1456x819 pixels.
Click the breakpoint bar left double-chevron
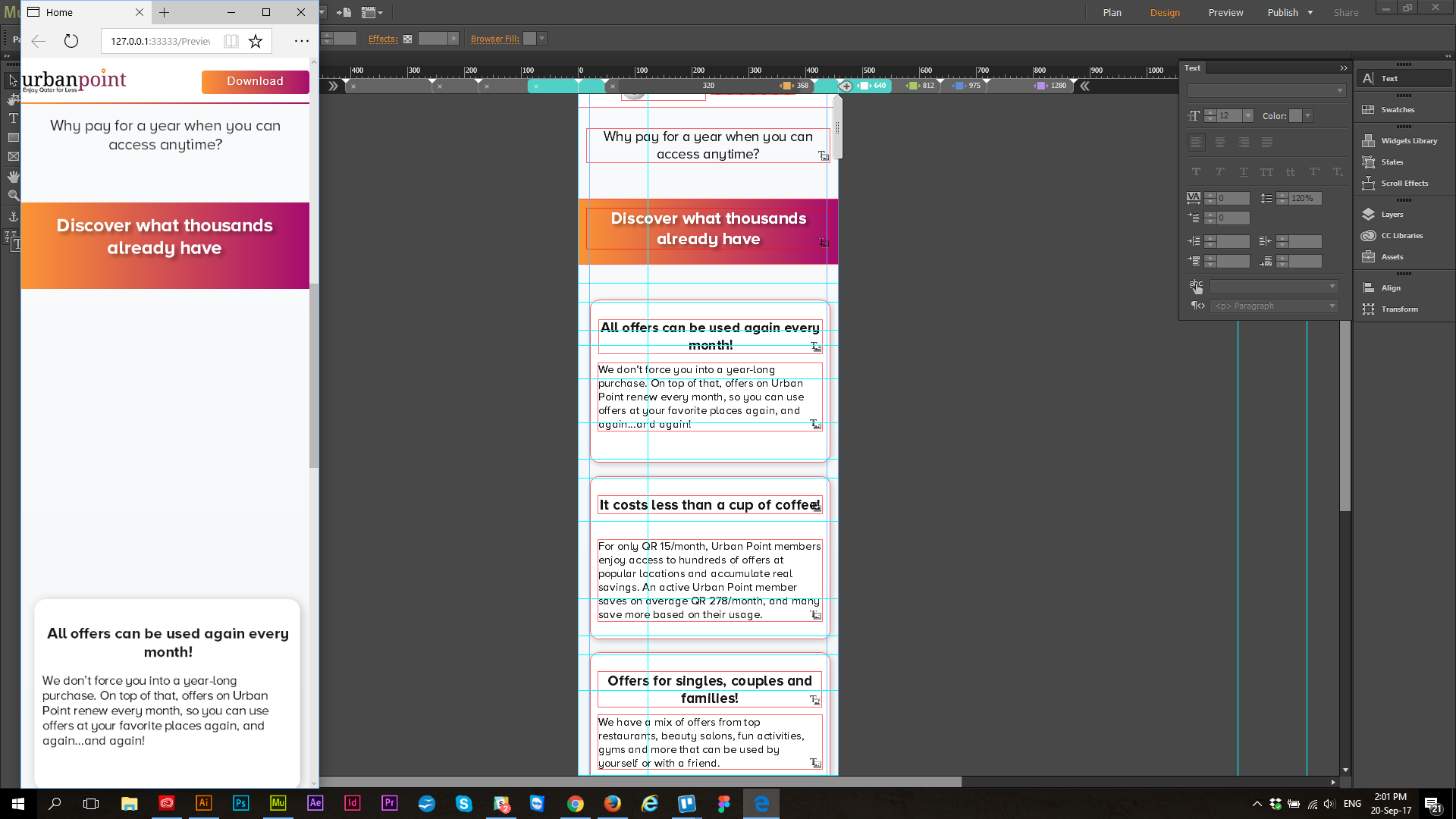[x=333, y=86]
